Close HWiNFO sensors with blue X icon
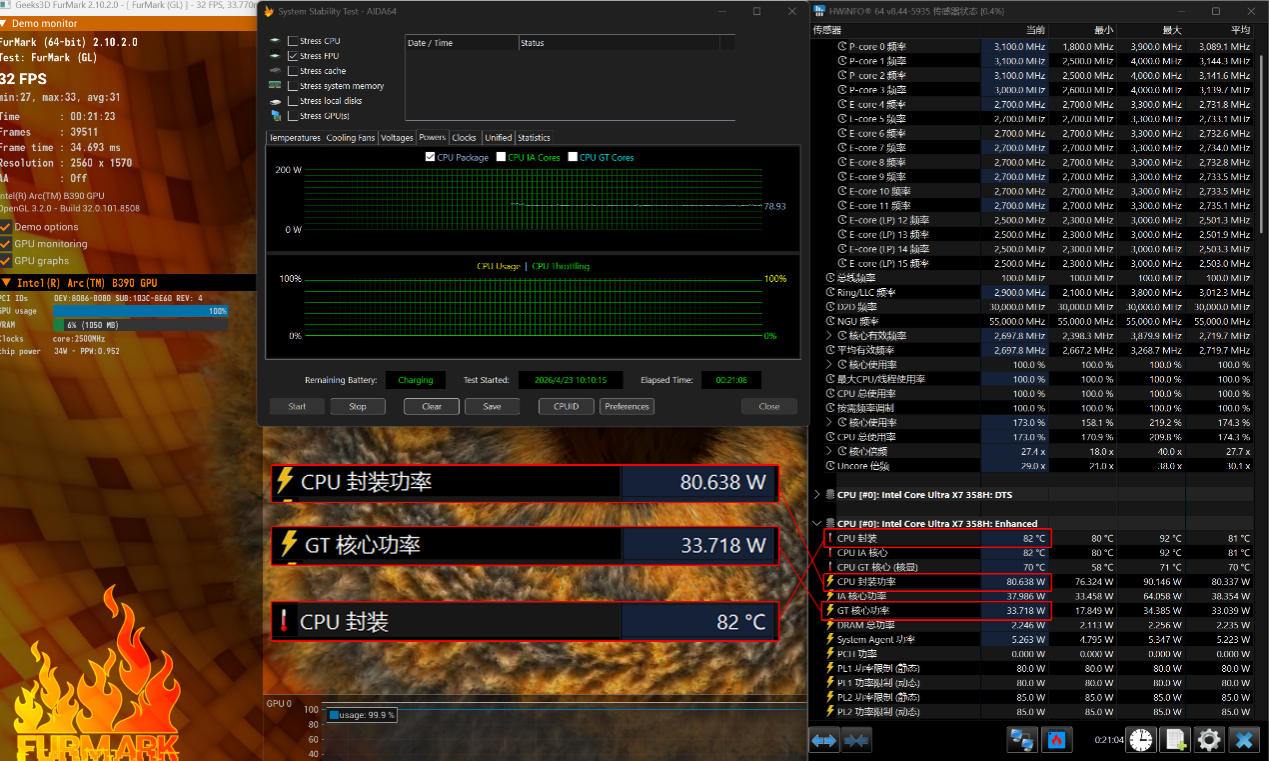 point(1244,740)
